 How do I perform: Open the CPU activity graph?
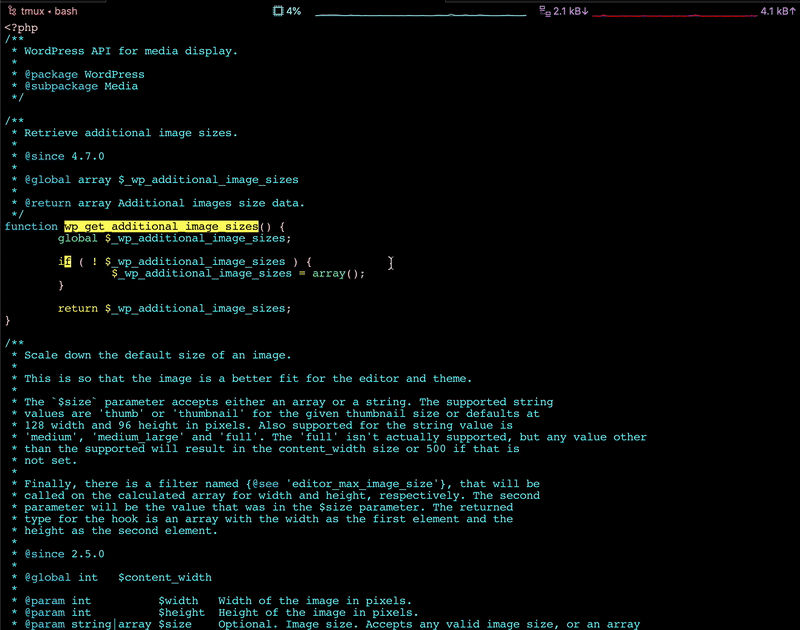(x=420, y=15)
